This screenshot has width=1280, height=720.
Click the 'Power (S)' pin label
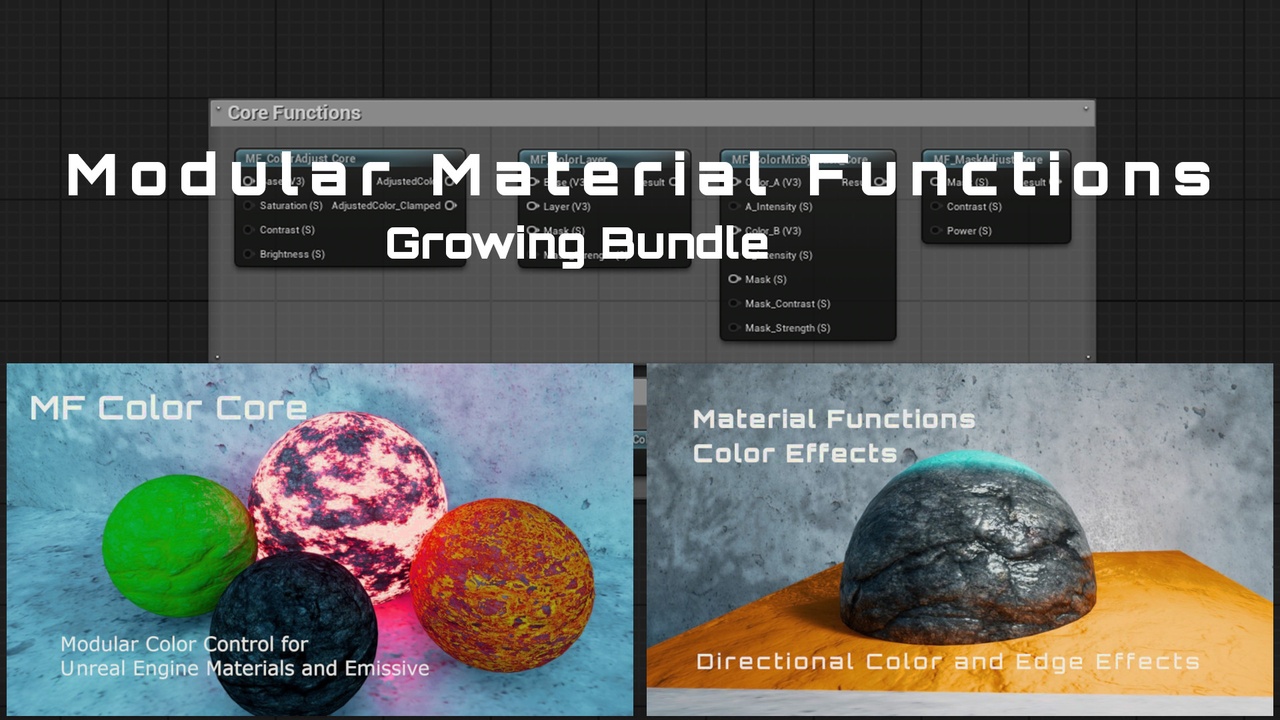point(969,230)
